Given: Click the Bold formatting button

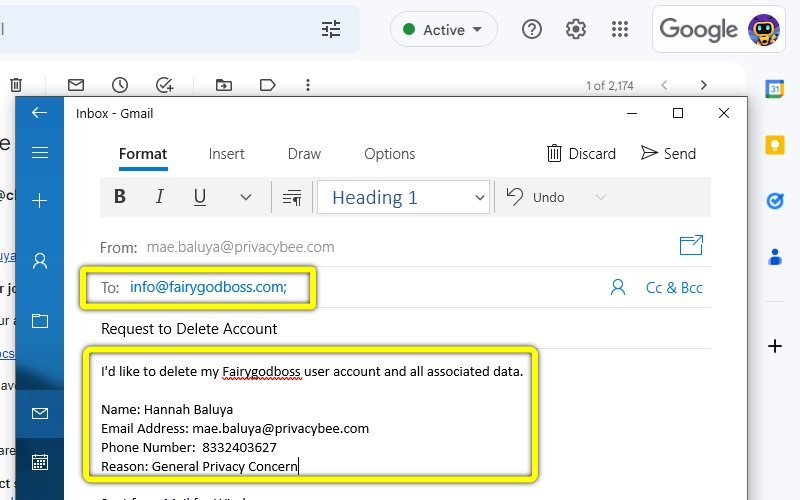Looking at the screenshot, I should click(120, 197).
